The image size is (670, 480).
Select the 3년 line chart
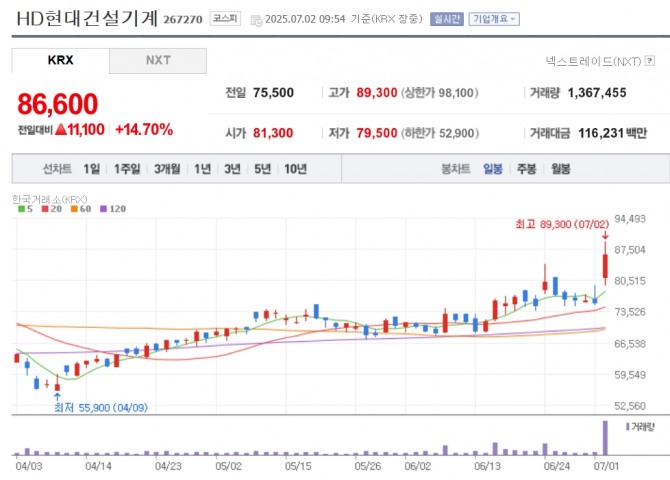232,169
